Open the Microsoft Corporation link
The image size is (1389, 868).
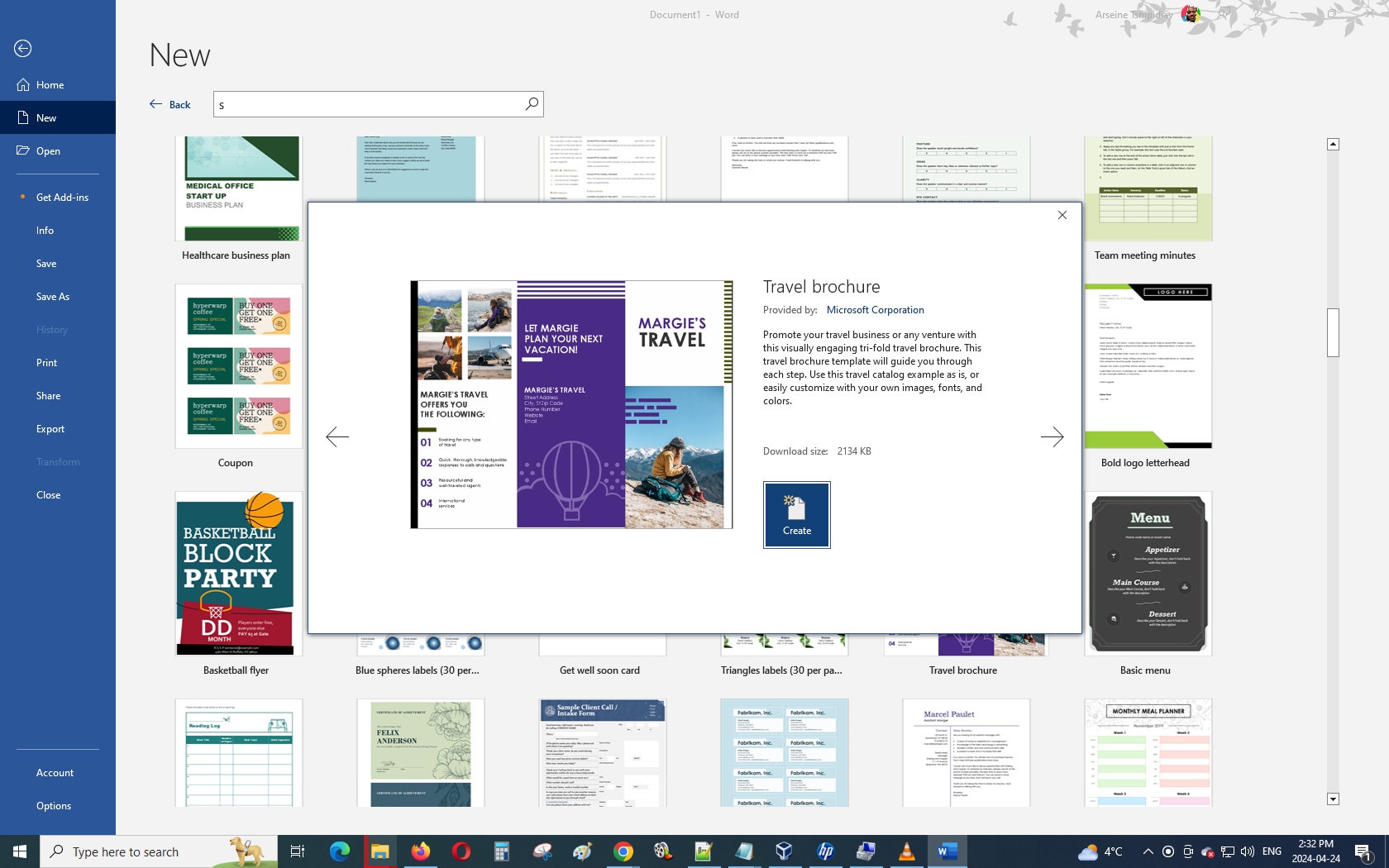875,310
